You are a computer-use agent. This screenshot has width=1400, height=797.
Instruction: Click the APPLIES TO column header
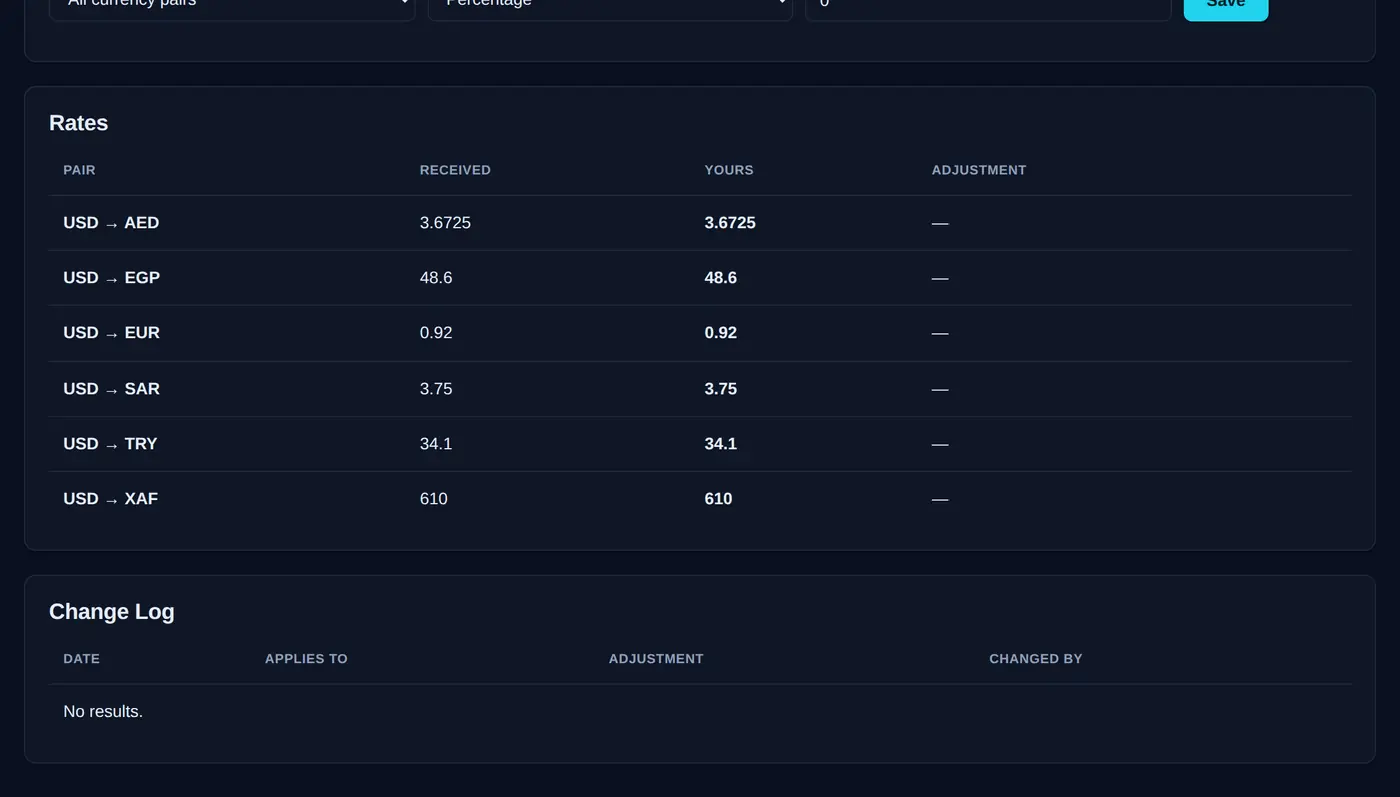click(306, 659)
